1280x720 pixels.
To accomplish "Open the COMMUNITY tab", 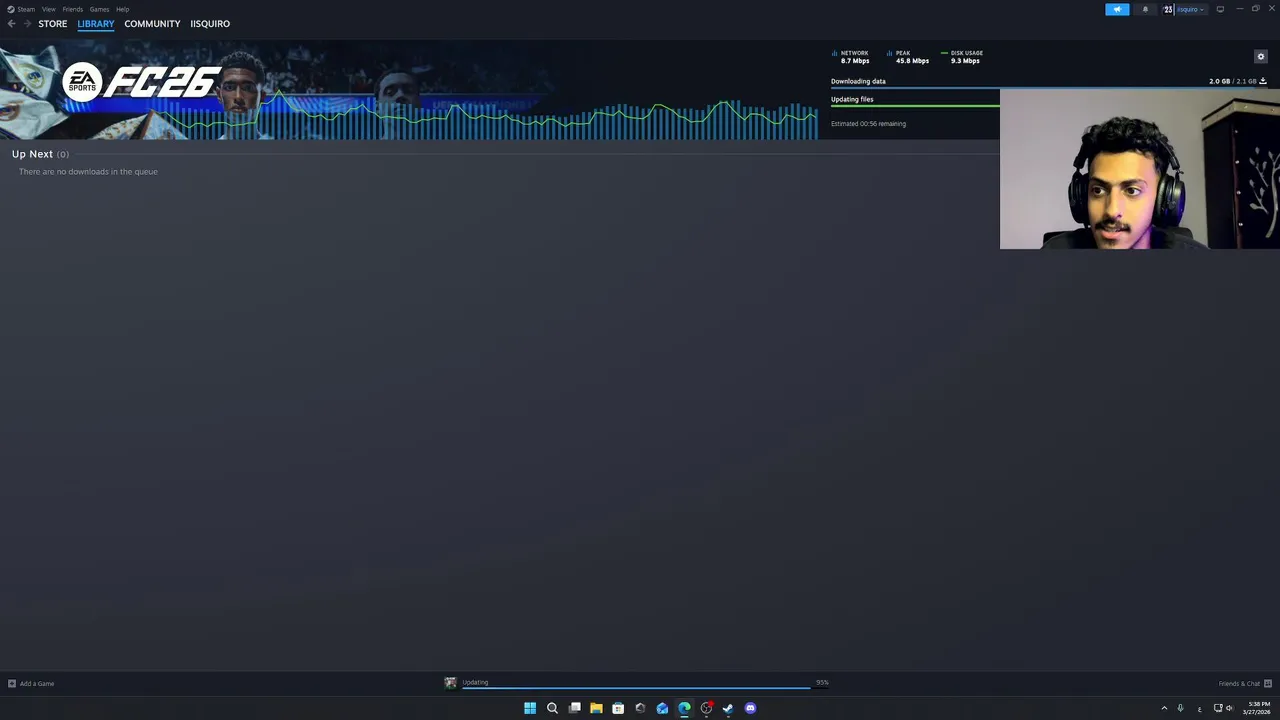I will coord(152,24).
